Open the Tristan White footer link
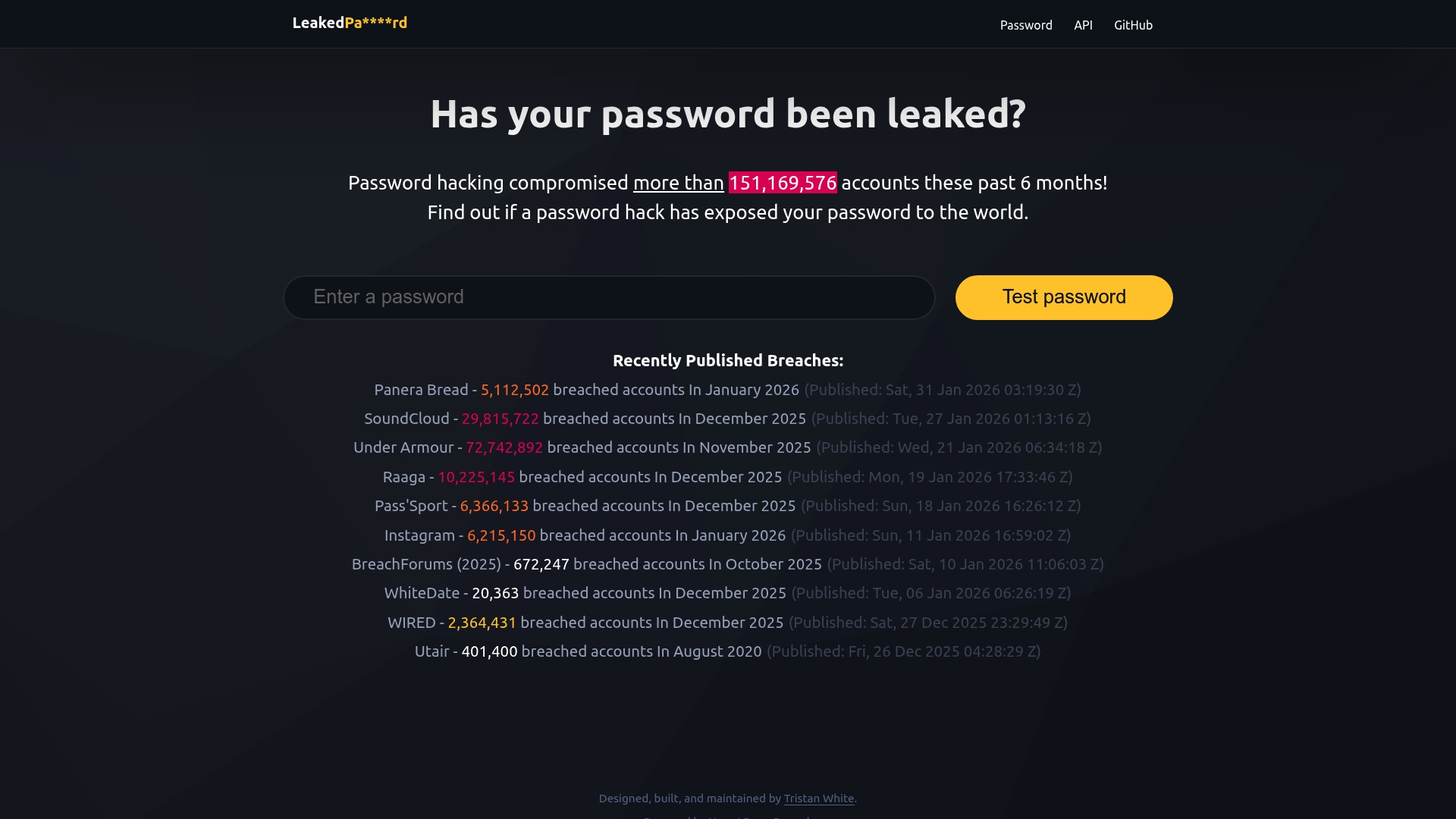1456x819 pixels. pos(818,798)
